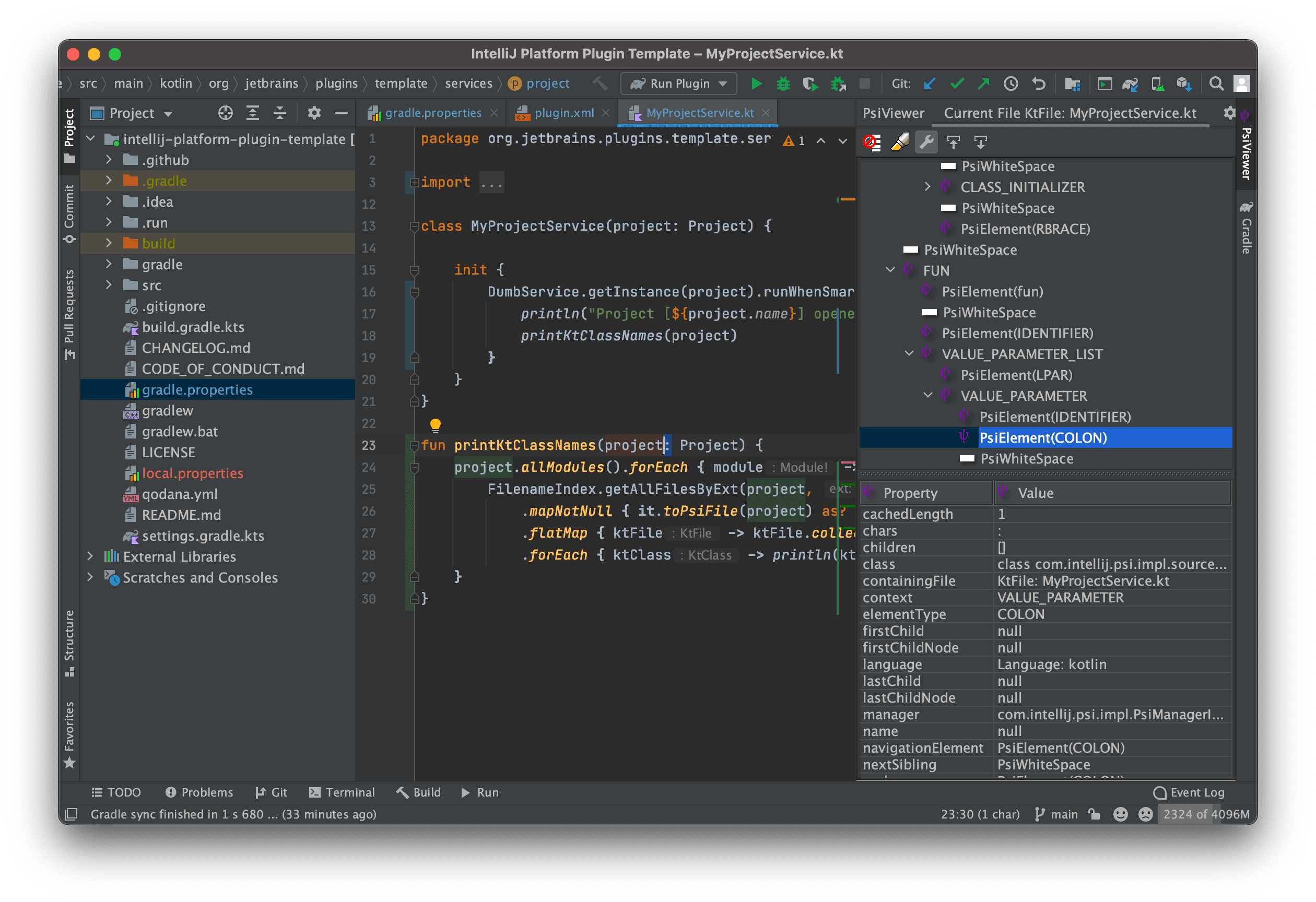The width and height of the screenshot is (1316, 902).
Task: Click the Search Everywhere magnifier icon
Action: click(1216, 84)
